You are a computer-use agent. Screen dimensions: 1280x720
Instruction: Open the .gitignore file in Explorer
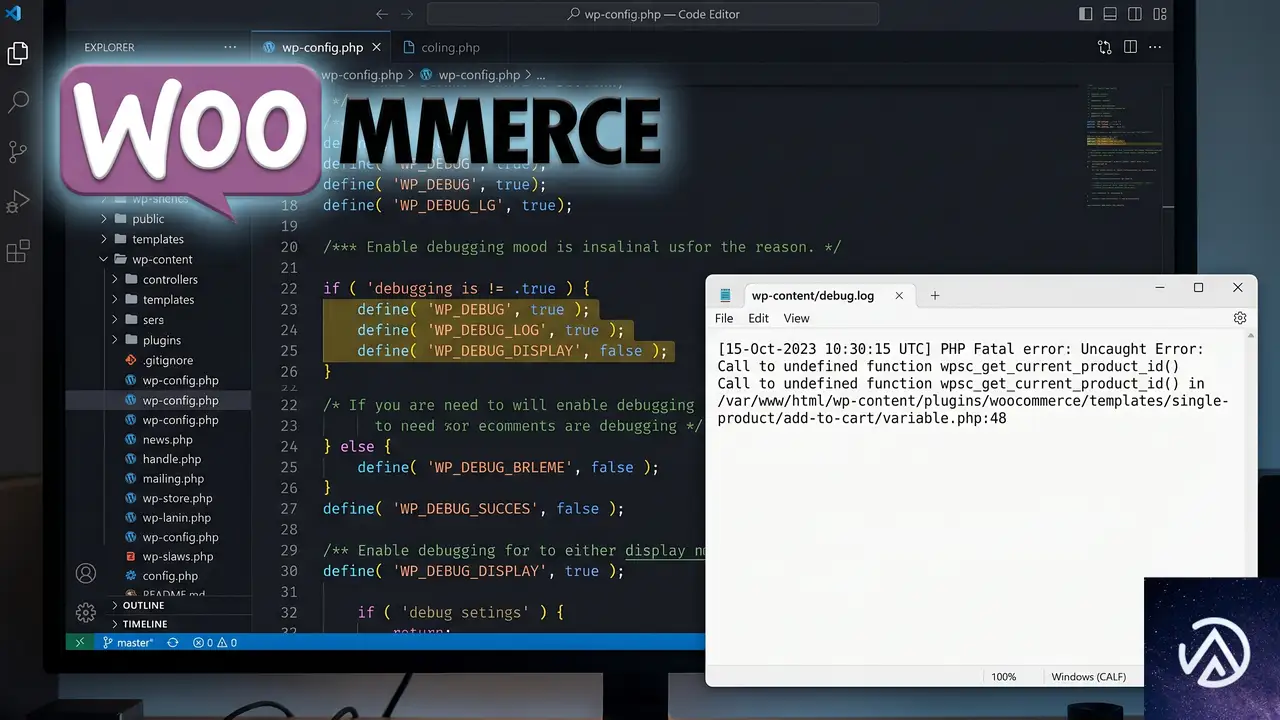tap(158, 360)
